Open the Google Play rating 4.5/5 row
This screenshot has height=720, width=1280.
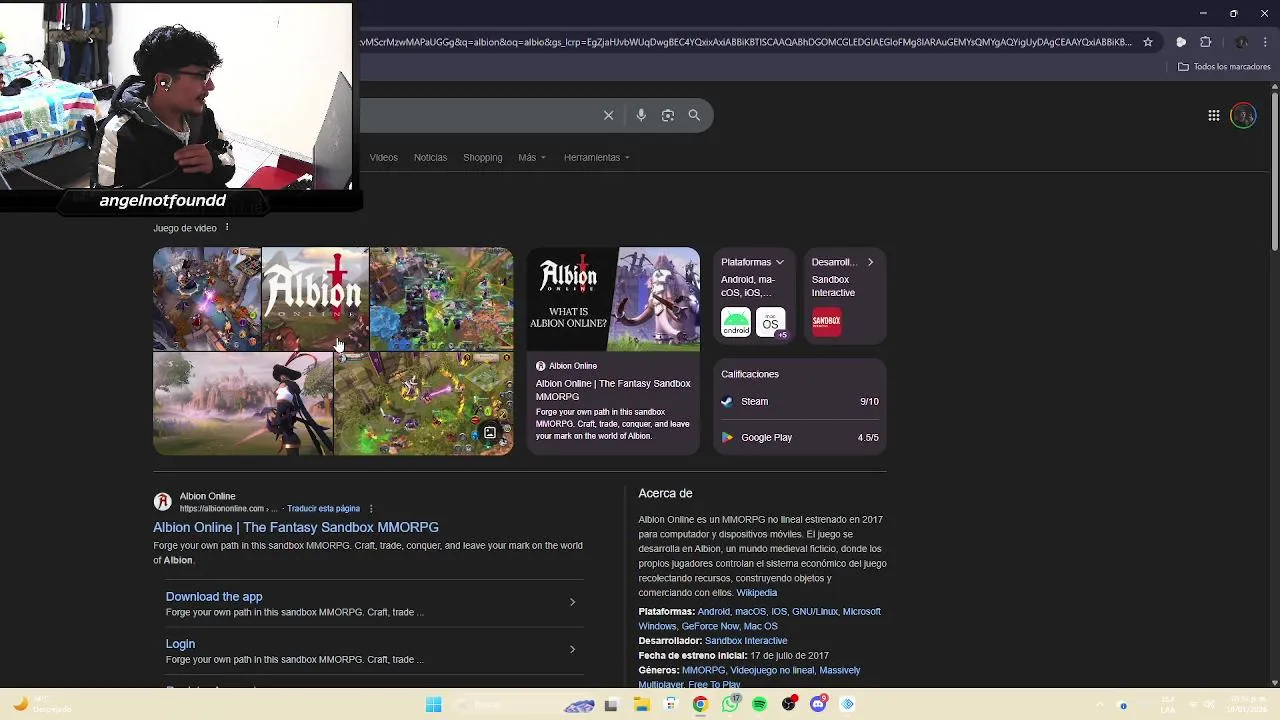(x=800, y=437)
